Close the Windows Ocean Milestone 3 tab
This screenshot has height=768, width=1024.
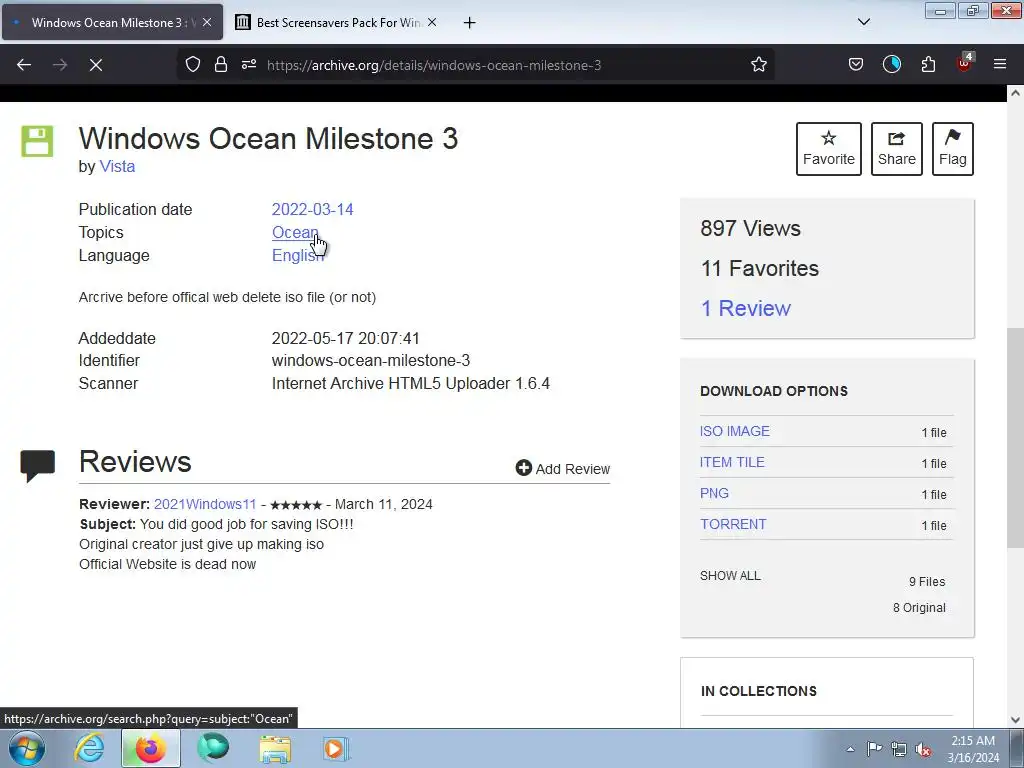pos(206,22)
